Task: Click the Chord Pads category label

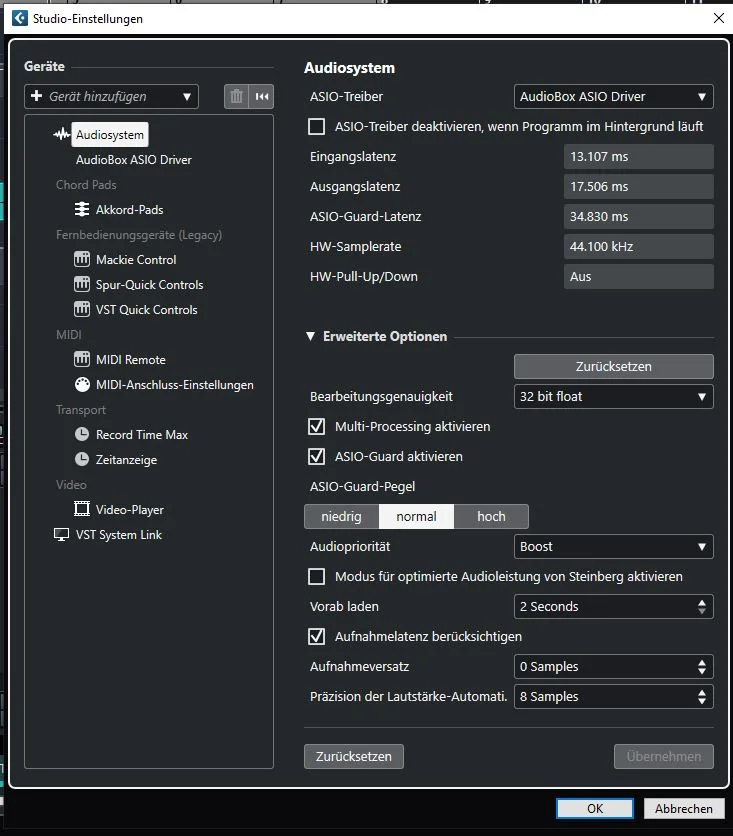Action: point(86,184)
